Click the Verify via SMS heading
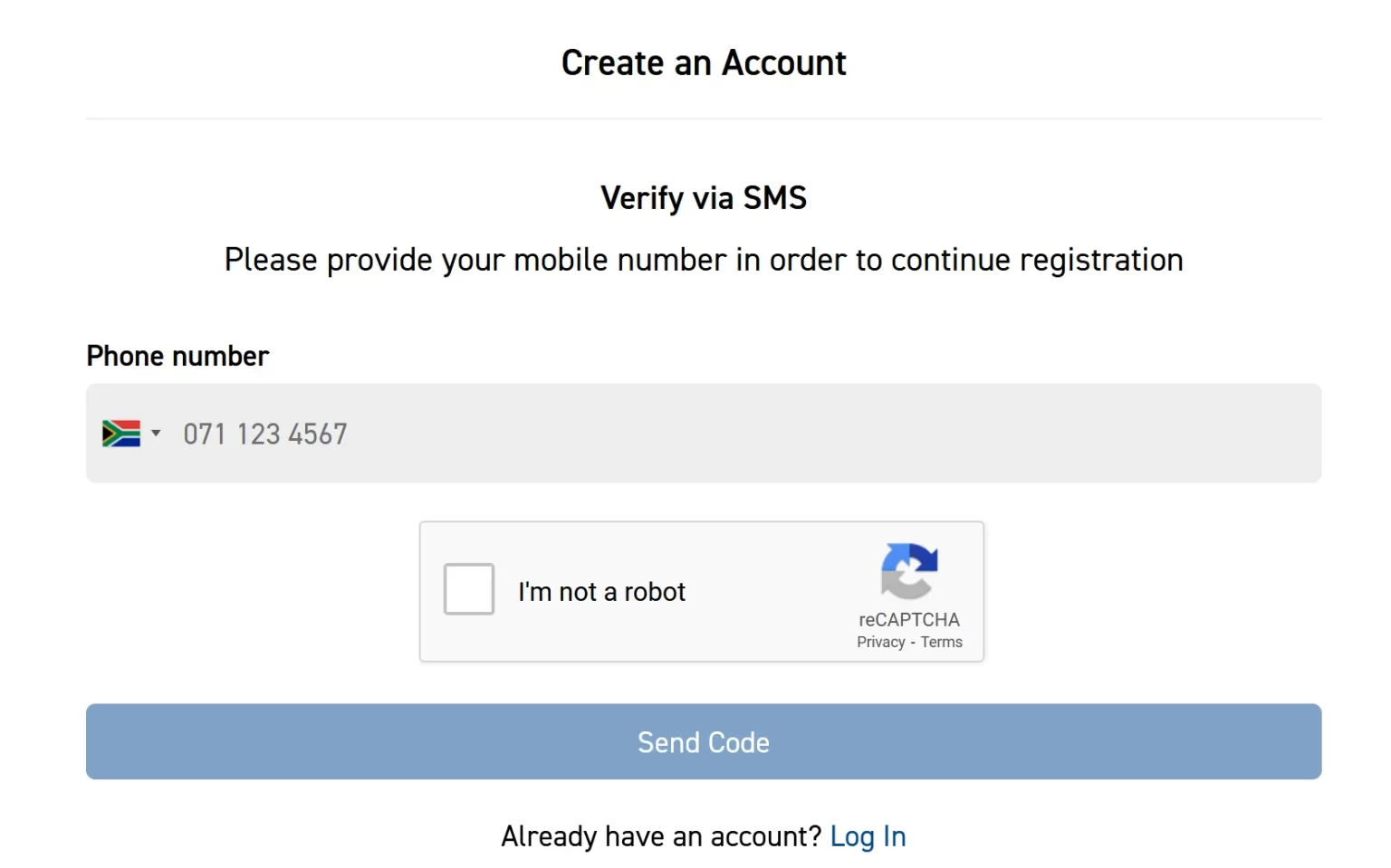This screenshot has width=1391, height=868. (704, 197)
